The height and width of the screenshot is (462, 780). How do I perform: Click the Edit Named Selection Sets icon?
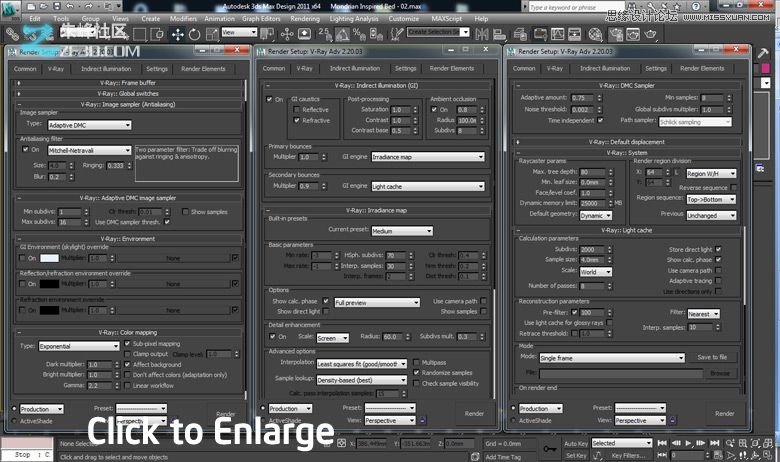point(397,34)
